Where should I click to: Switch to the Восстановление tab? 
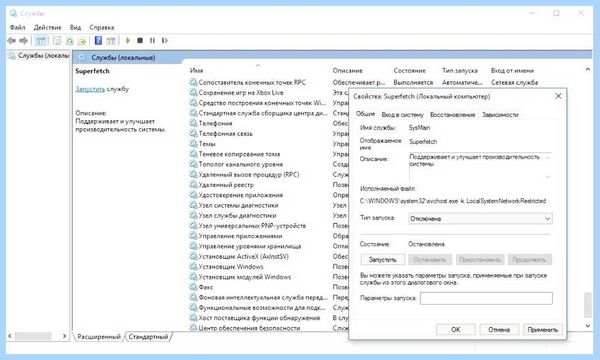pyautogui.click(x=453, y=115)
